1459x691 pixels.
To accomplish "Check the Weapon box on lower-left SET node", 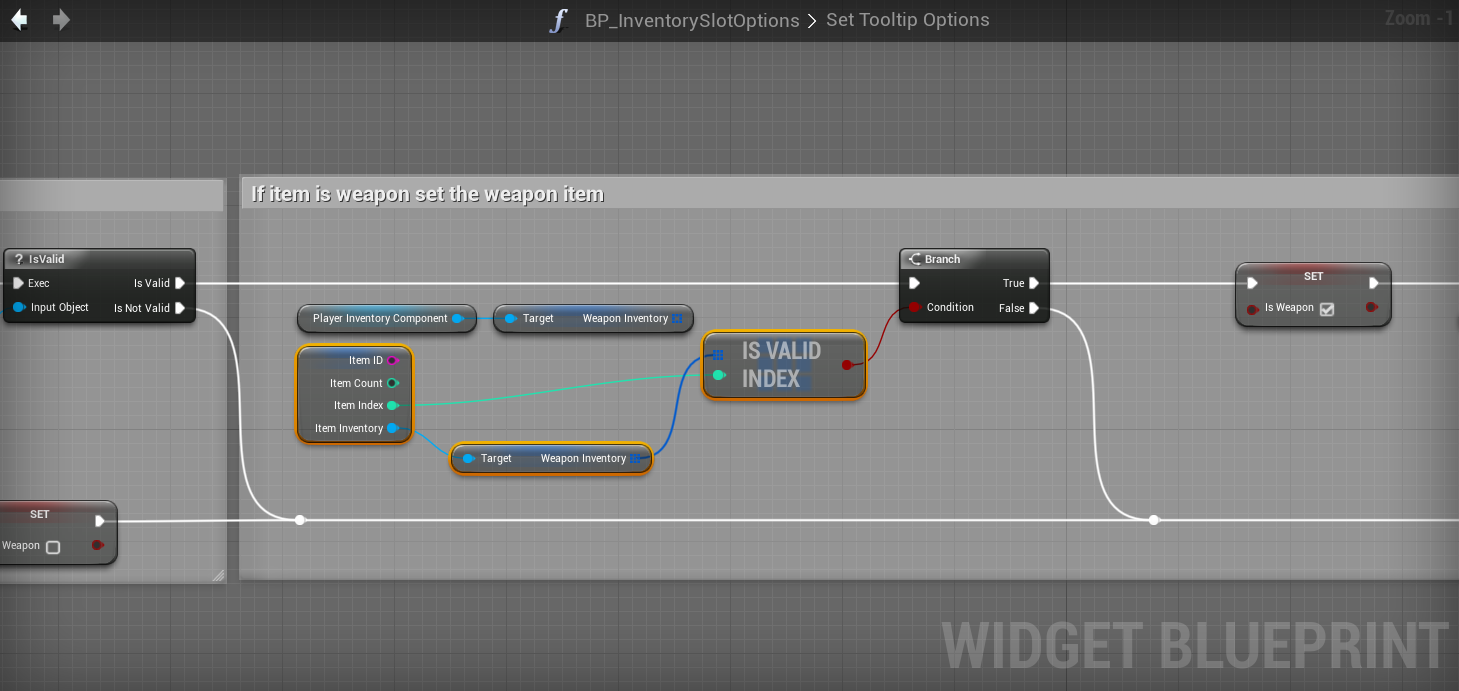I will 53,547.
